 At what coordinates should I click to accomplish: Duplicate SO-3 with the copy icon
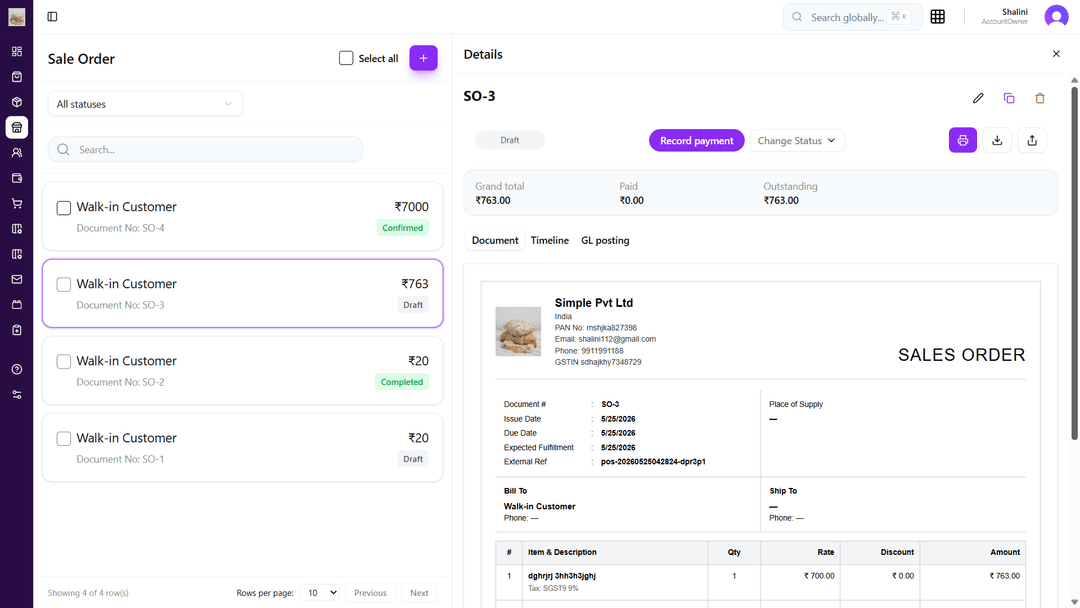1009,98
